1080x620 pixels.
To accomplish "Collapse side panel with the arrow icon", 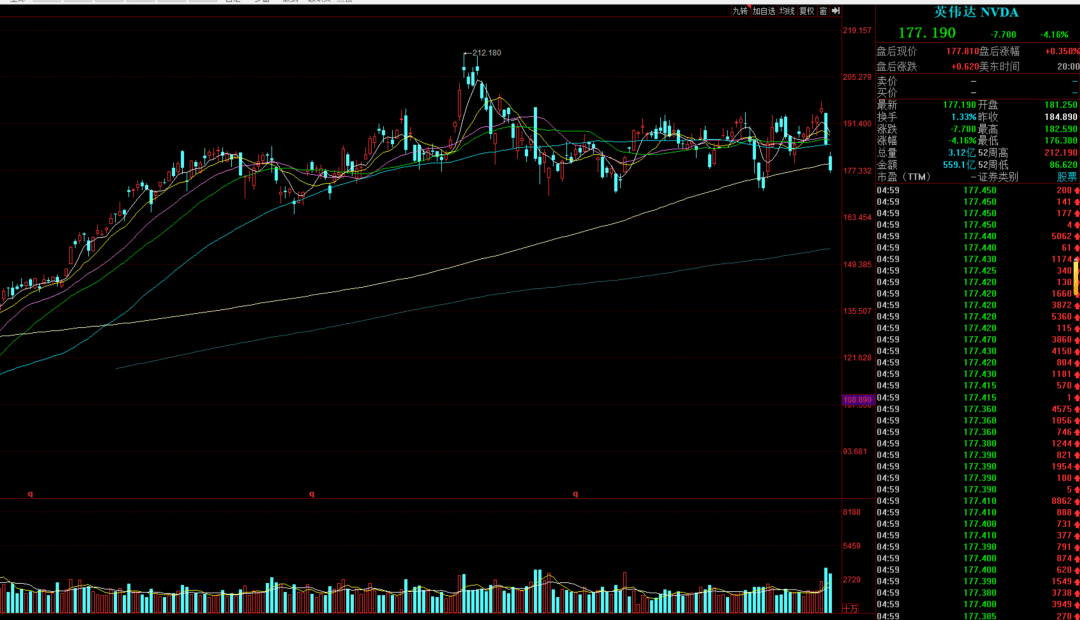I will click(835, 11).
